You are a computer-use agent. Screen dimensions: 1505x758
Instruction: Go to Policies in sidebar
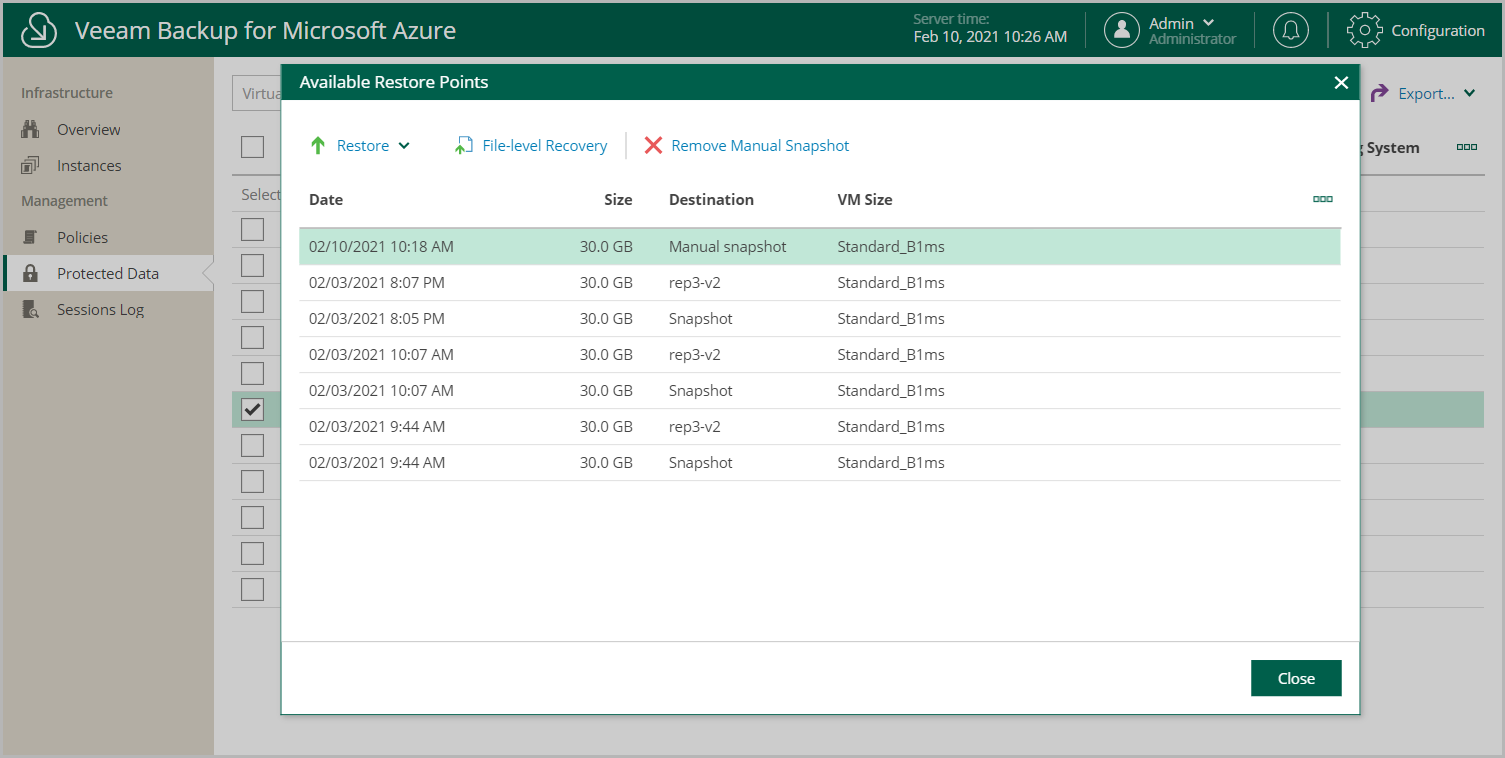82,237
